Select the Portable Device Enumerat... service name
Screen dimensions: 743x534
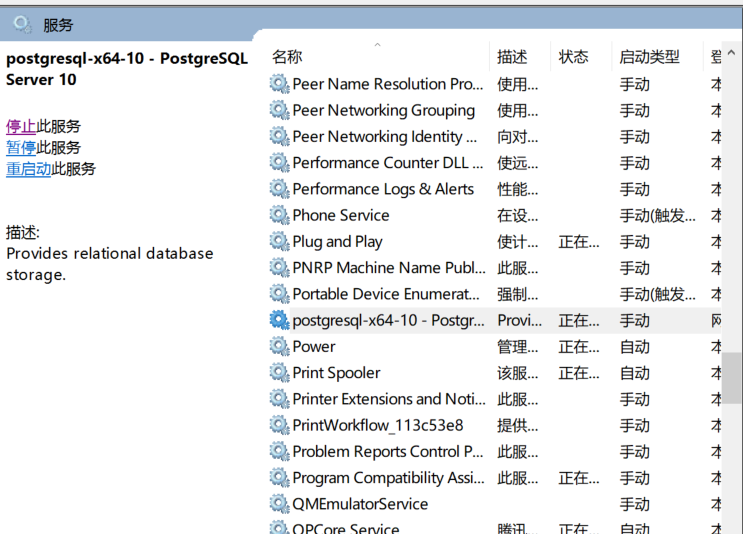386,294
